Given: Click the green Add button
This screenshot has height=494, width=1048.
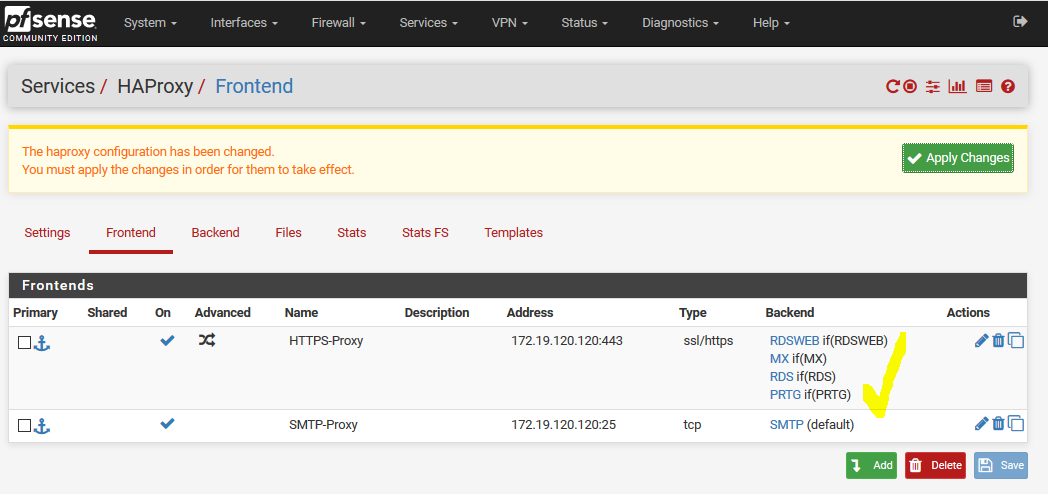Looking at the screenshot, I should coord(872,465).
